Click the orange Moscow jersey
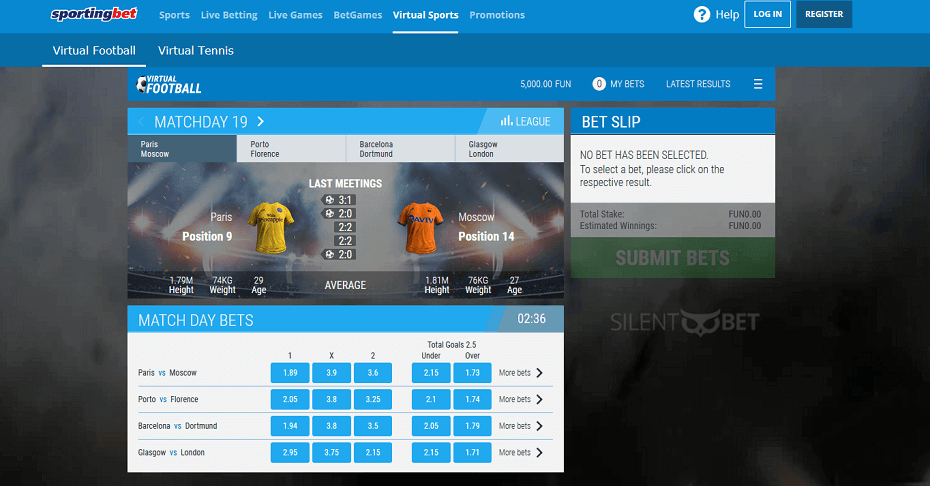The image size is (930, 486). pos(421,227)
